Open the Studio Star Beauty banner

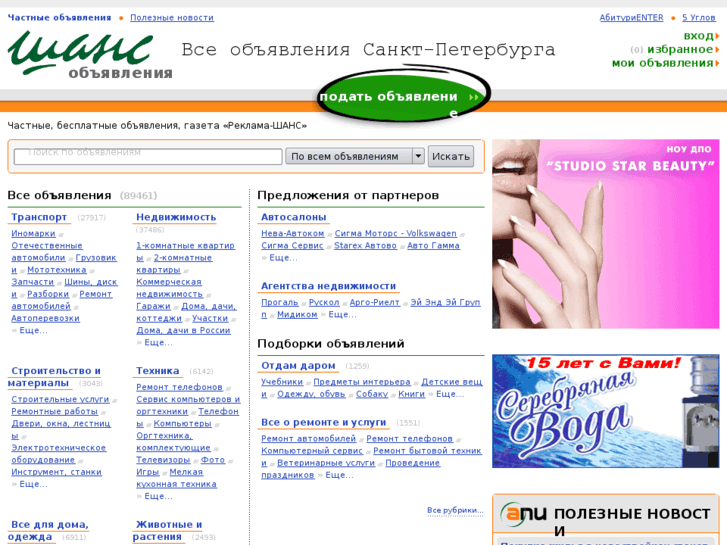(606, 234)
